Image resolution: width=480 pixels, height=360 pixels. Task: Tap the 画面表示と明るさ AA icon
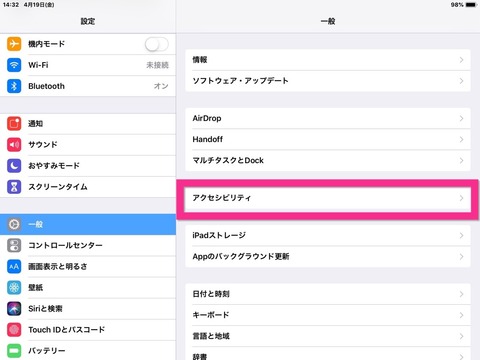tap(14, 266)
